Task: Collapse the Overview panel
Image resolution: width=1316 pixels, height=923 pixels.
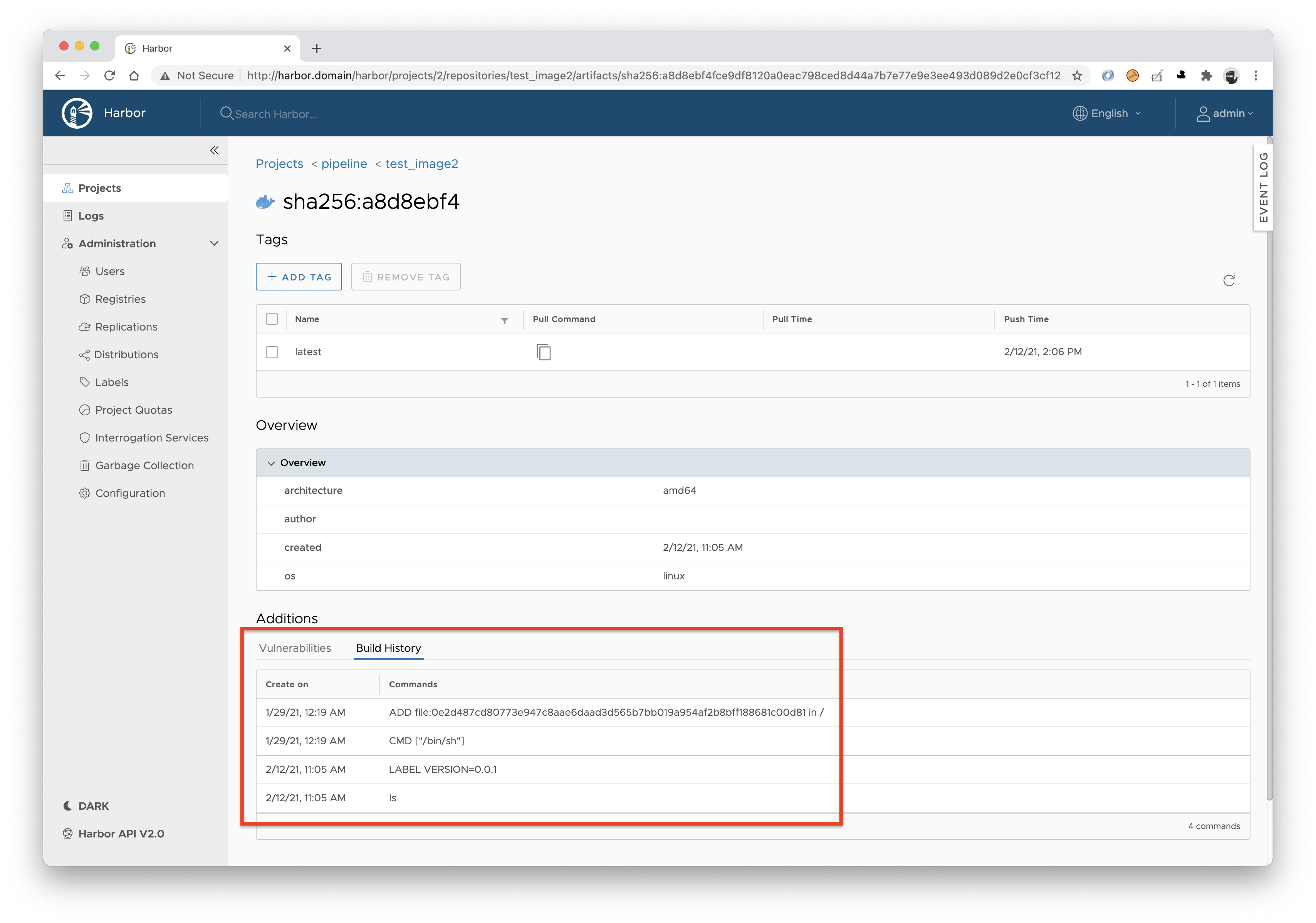Action: [x=271, y=463]
